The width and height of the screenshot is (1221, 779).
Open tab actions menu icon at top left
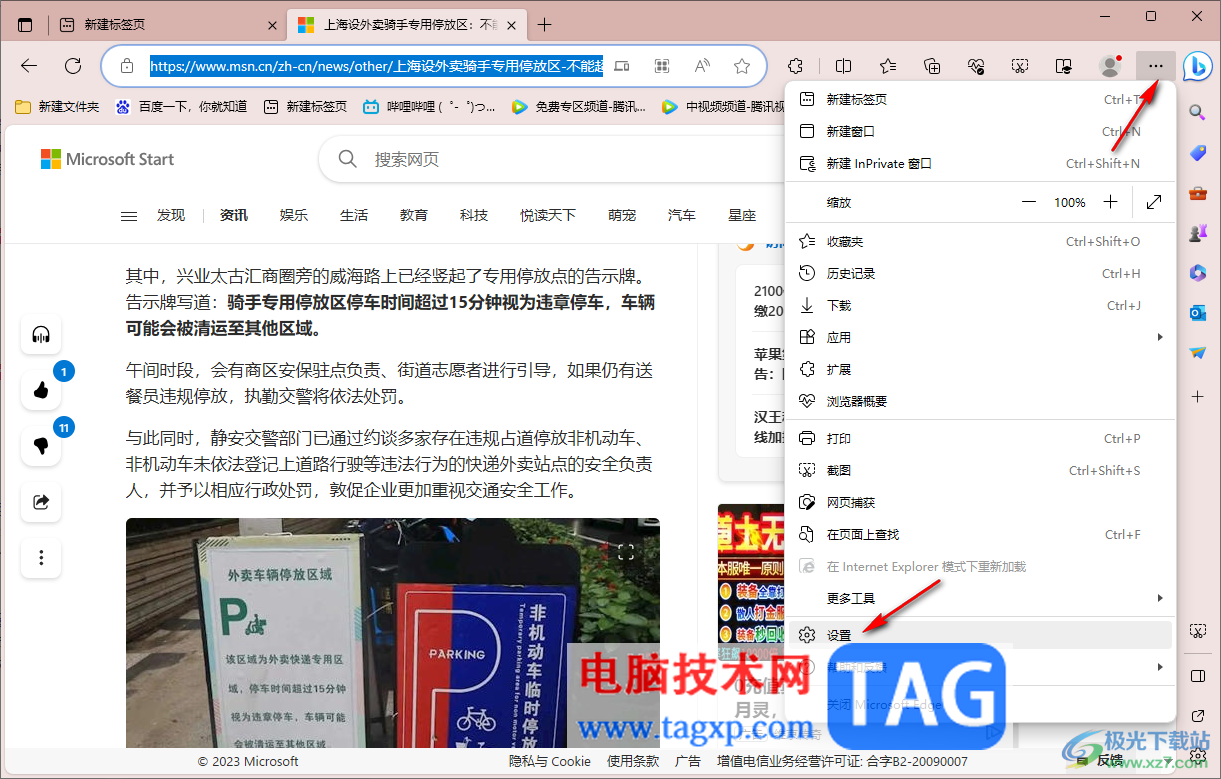[25, 25]
